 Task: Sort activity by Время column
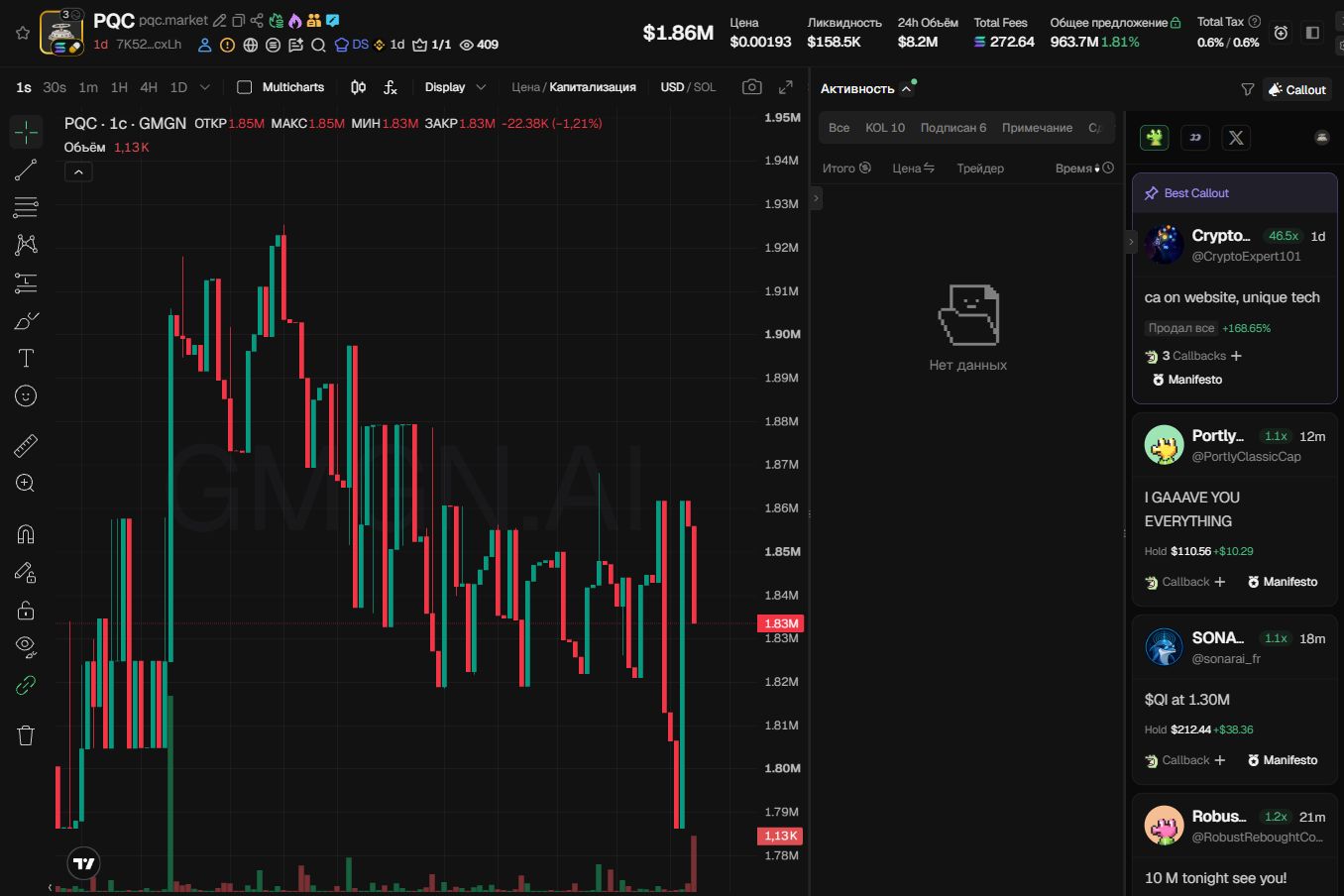pos(1084,168)
